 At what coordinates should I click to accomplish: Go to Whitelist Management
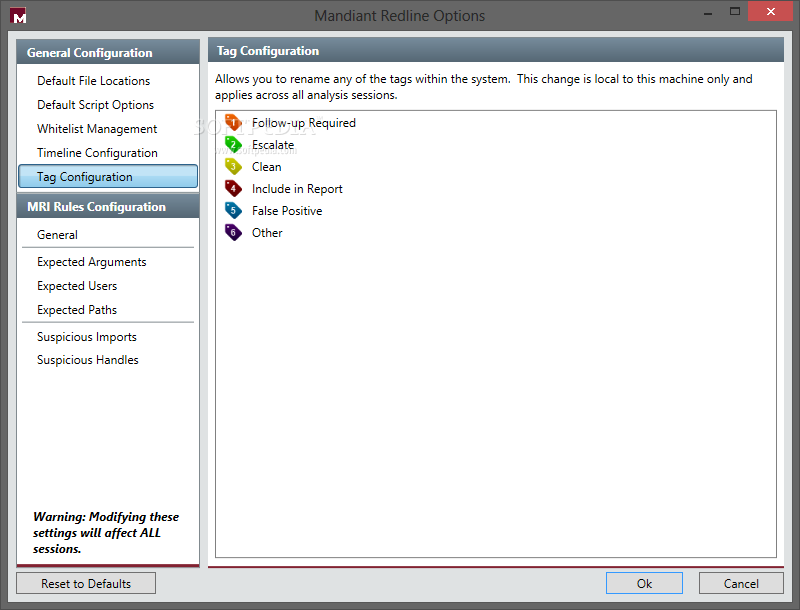(x=97, y=129)
